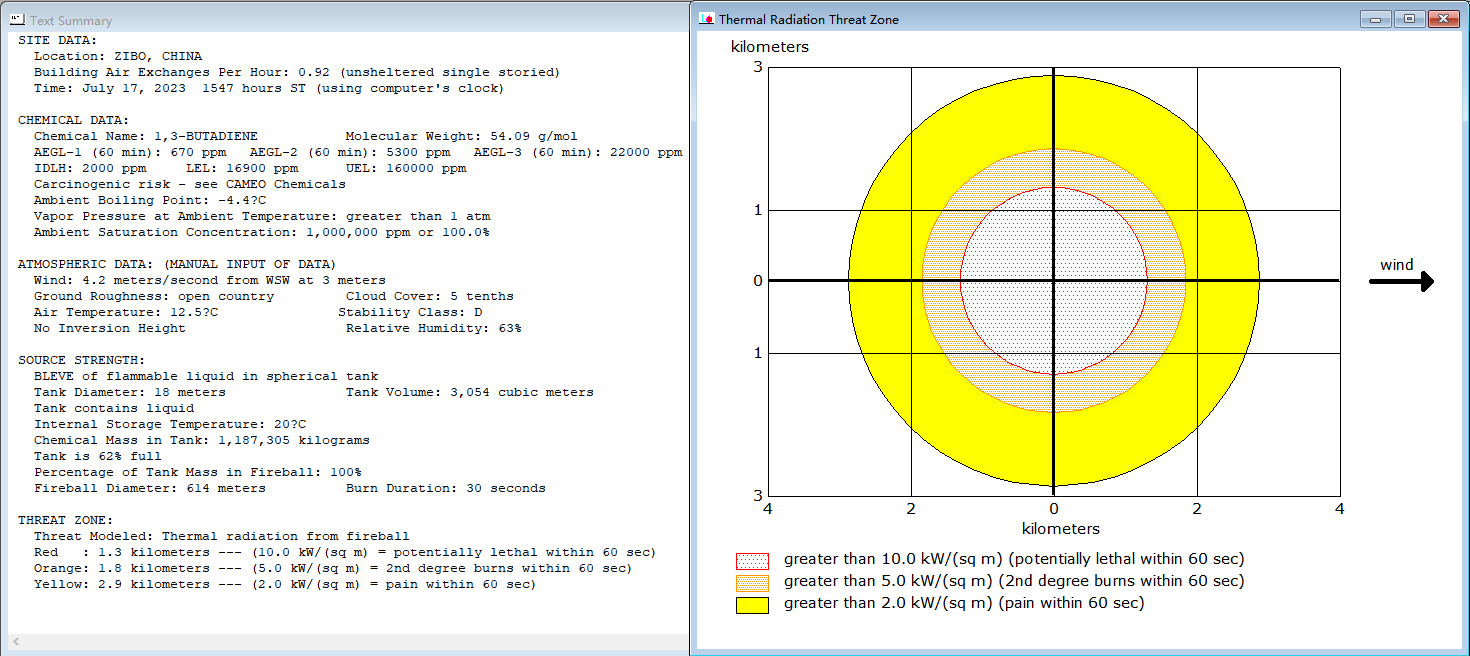Click 'Fireball Diameter: 614 meters' text
The image size is (1470, 656).
[150, 488]
